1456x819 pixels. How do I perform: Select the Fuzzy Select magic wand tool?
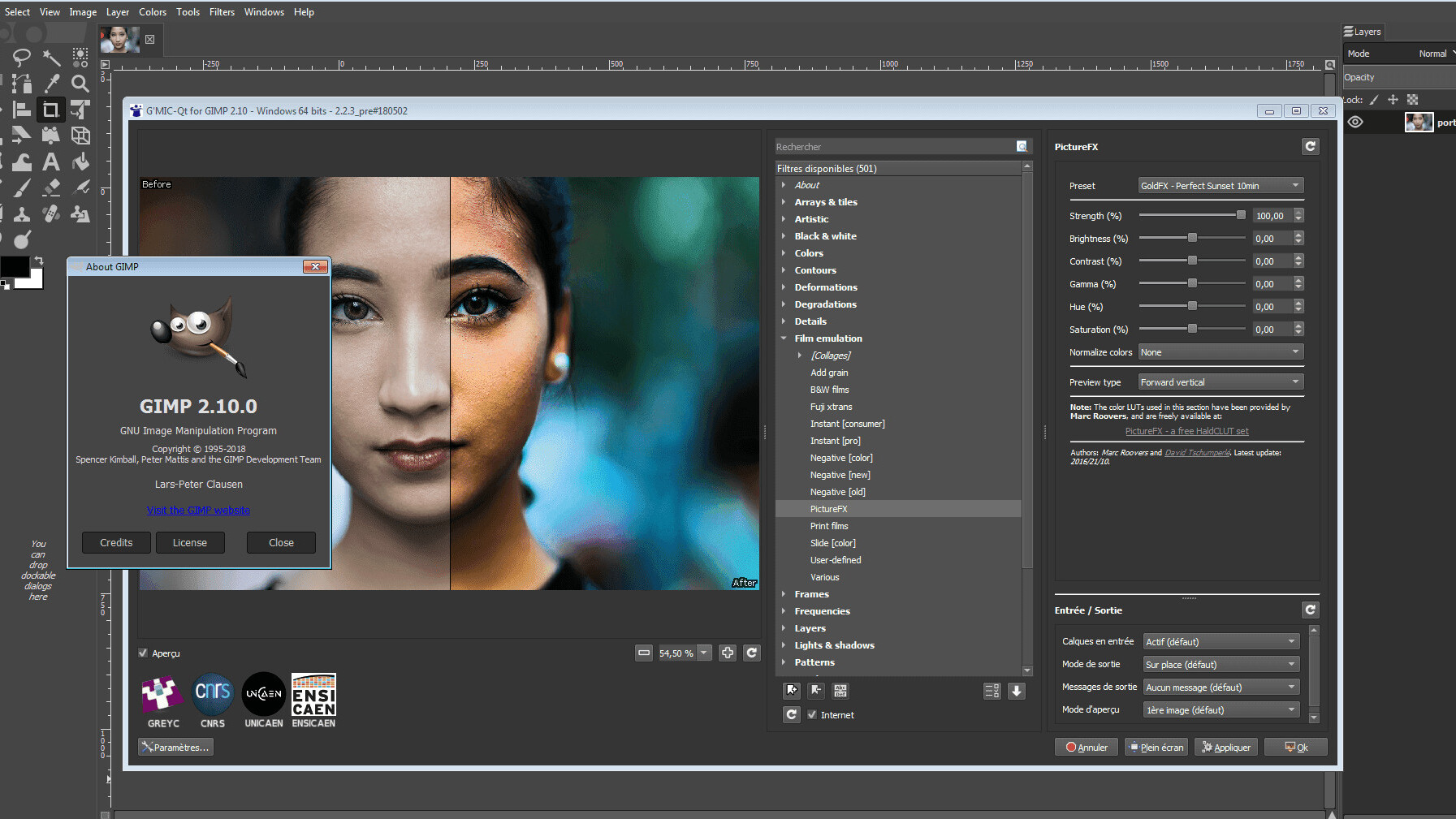click(x=51, y=57)
